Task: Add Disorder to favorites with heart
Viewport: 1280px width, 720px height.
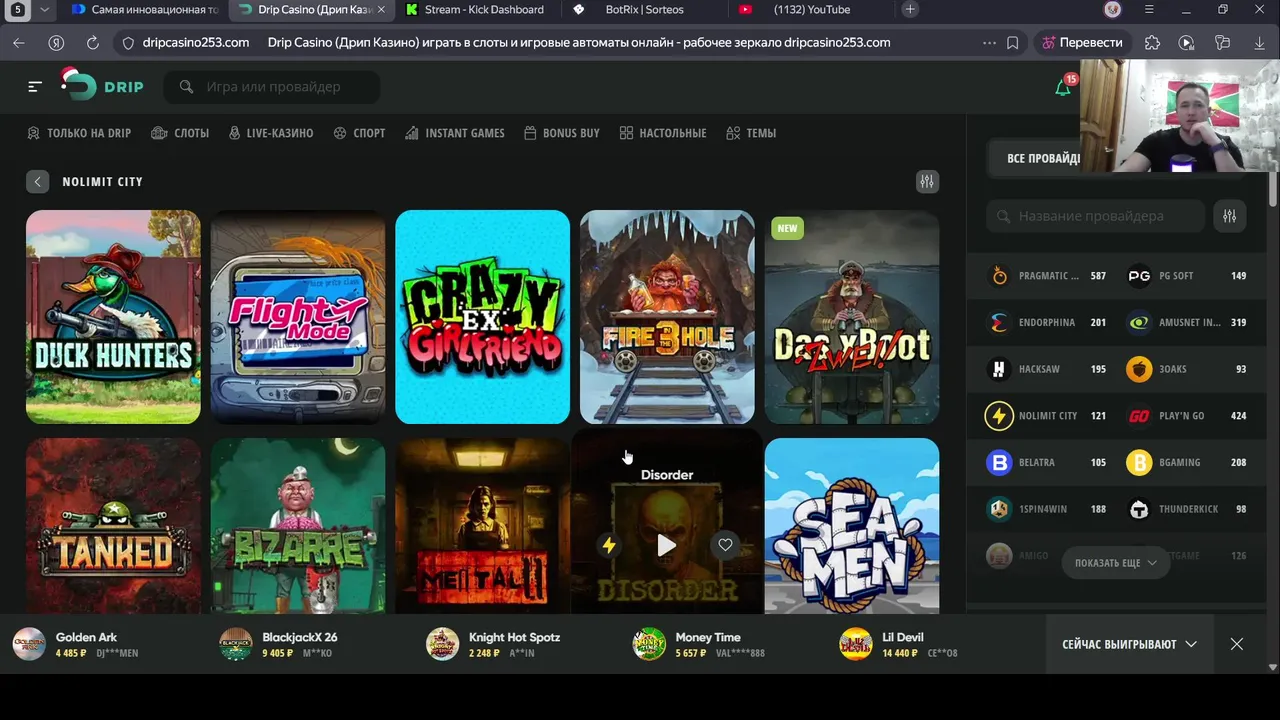Action: click(725, 545)
